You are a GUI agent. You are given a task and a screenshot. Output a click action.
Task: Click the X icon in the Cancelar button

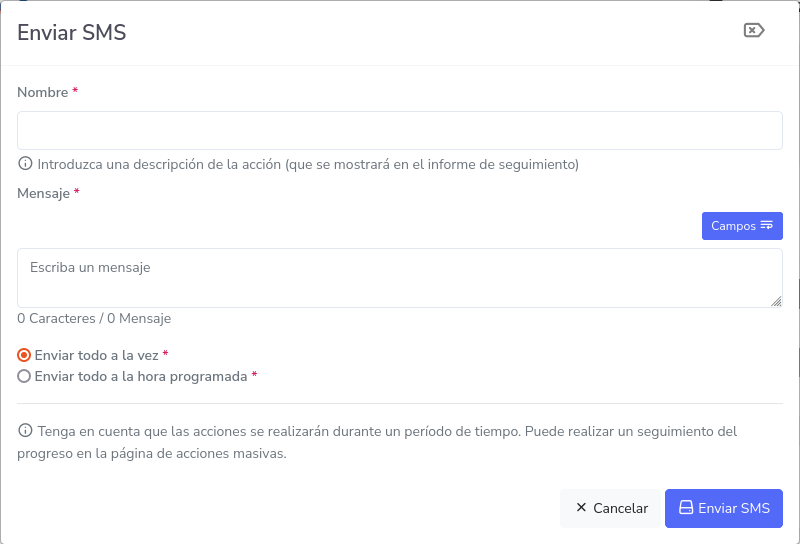tap(581, 508)
